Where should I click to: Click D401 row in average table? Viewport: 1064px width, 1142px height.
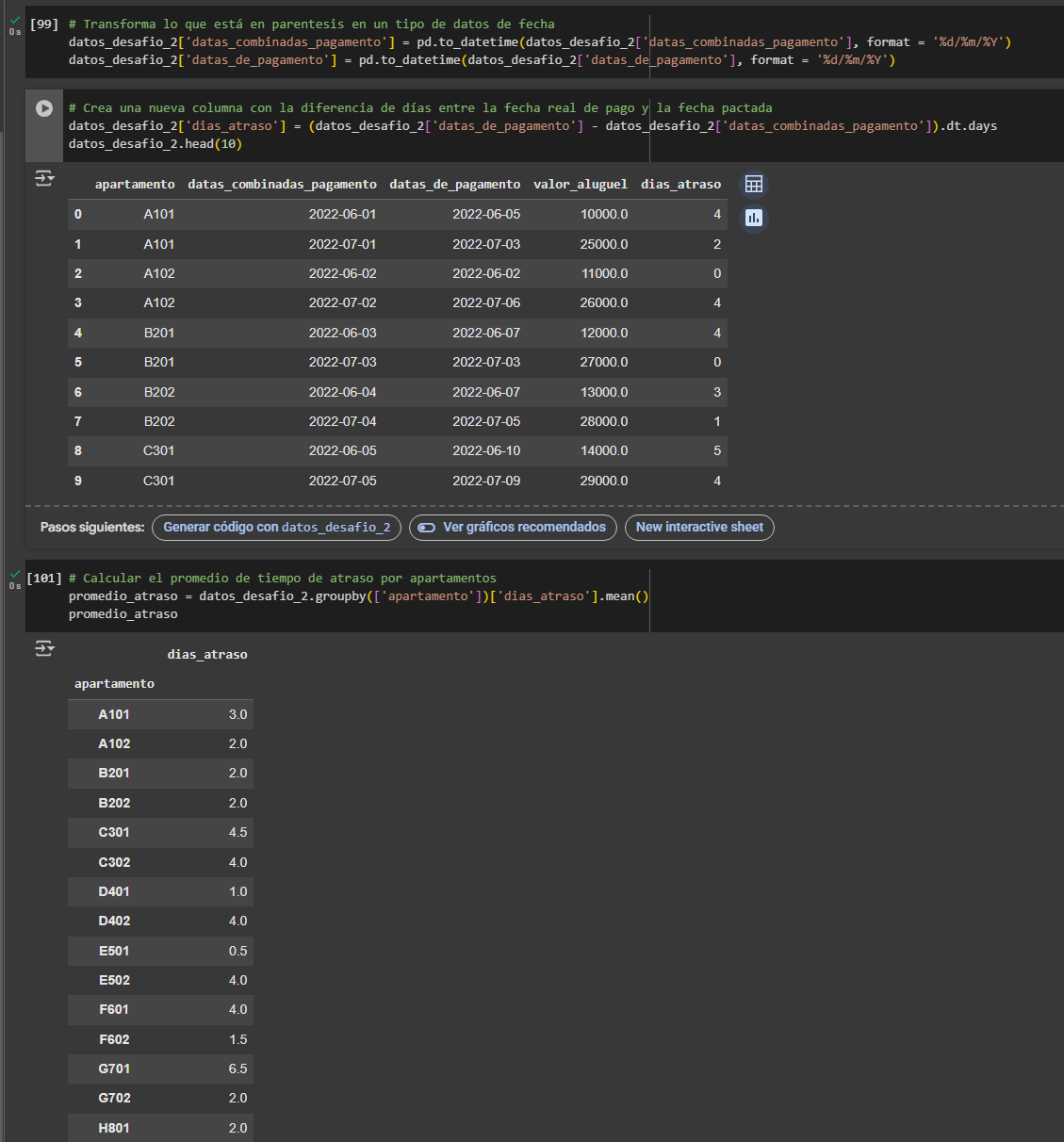click(x=160, y=891)
